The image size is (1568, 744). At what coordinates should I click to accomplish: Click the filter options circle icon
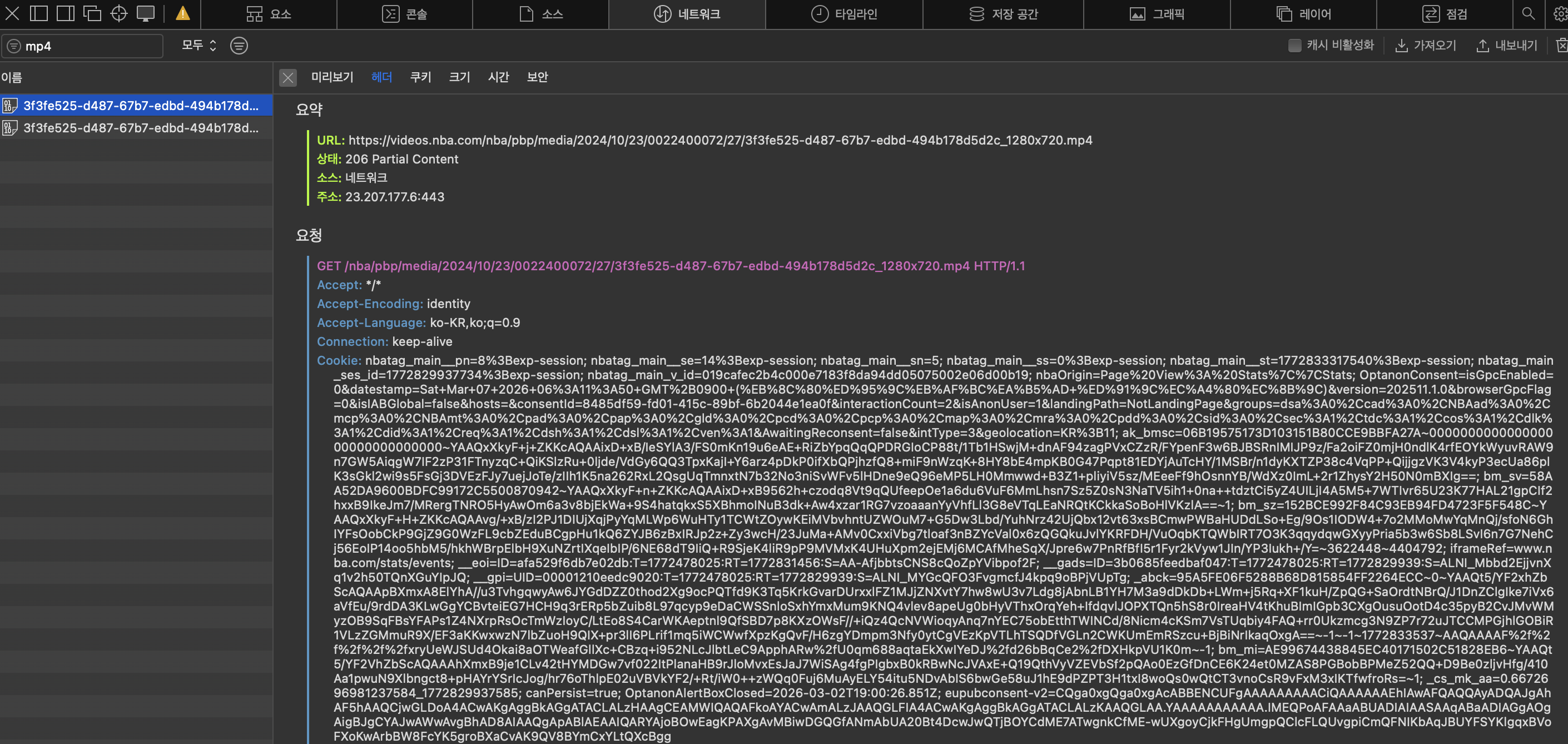pos(239,46)
